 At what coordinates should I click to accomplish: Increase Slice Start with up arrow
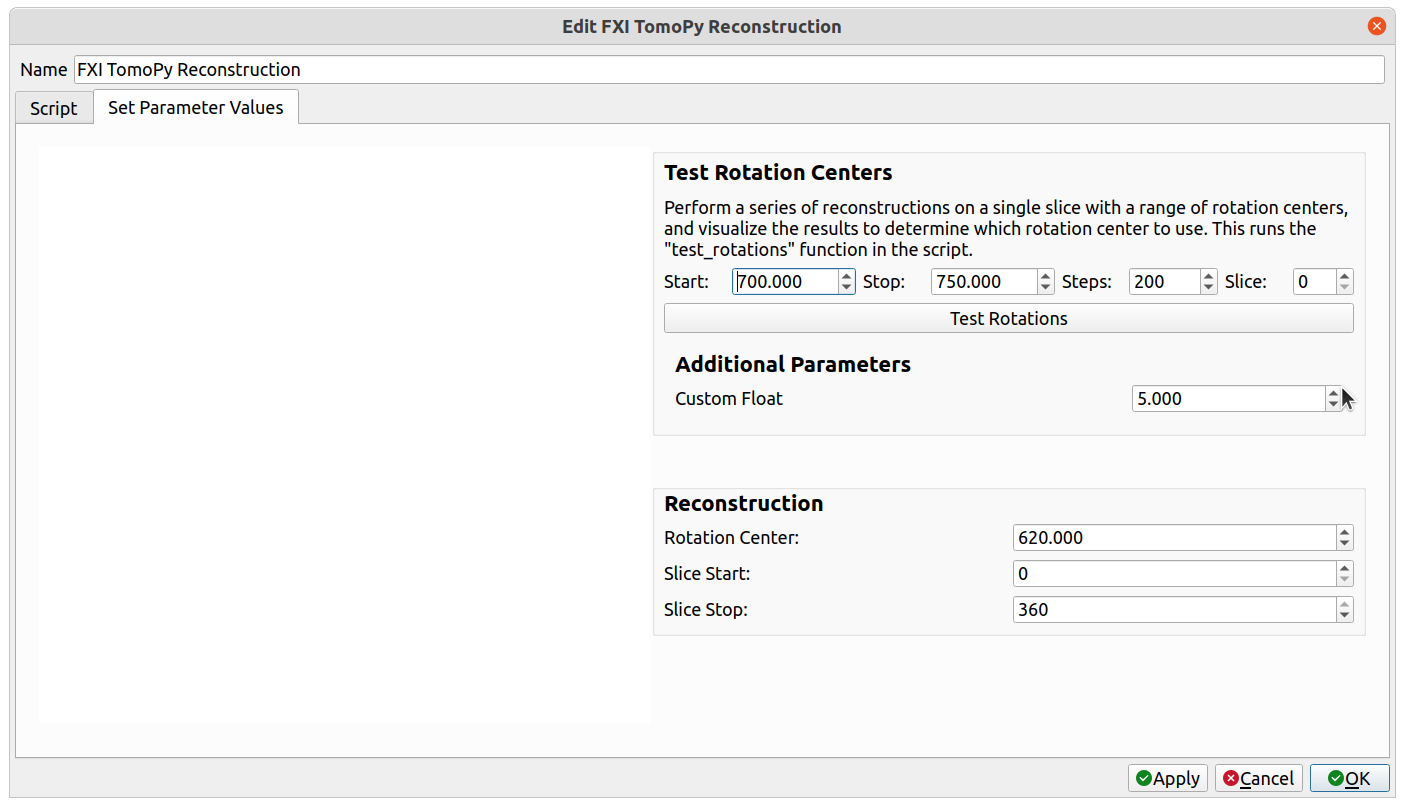click(x=1345, y=568)
